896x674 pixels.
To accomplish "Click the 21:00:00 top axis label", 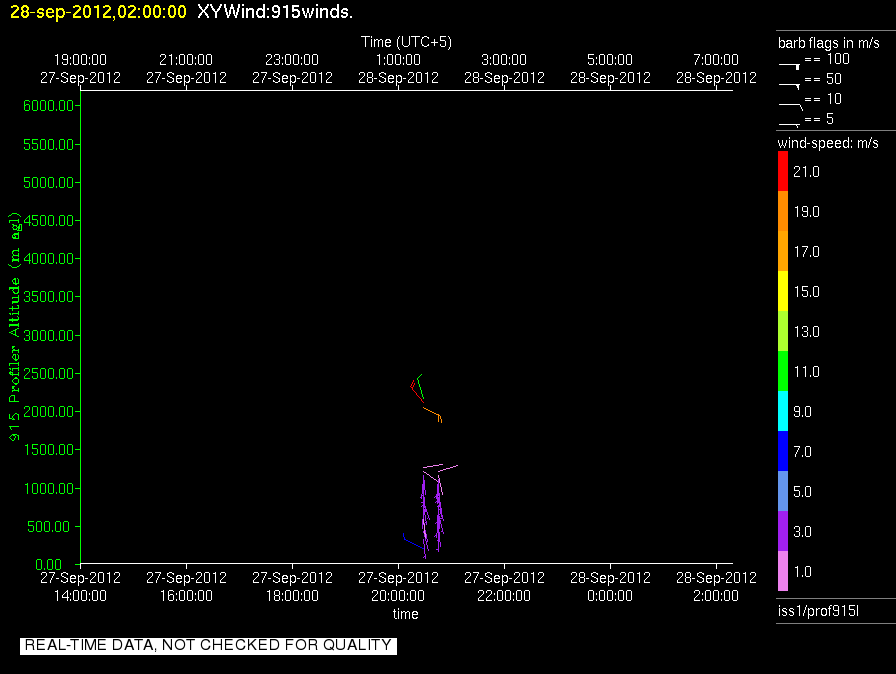I will 186,59.
